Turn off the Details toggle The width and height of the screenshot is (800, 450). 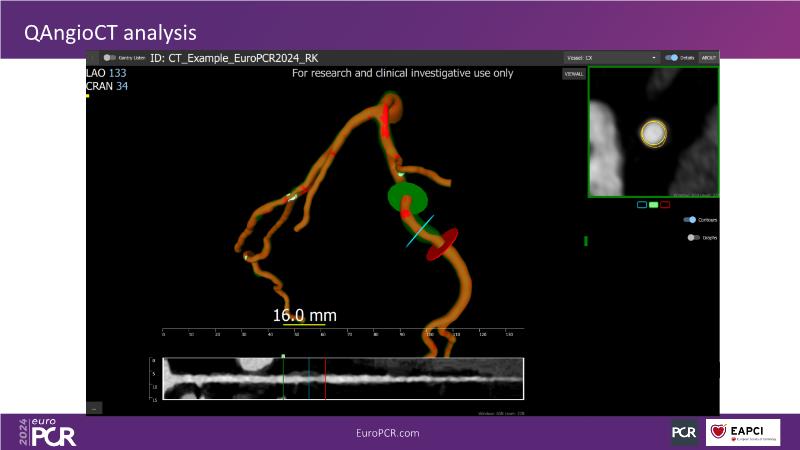(x=672, y=58)
